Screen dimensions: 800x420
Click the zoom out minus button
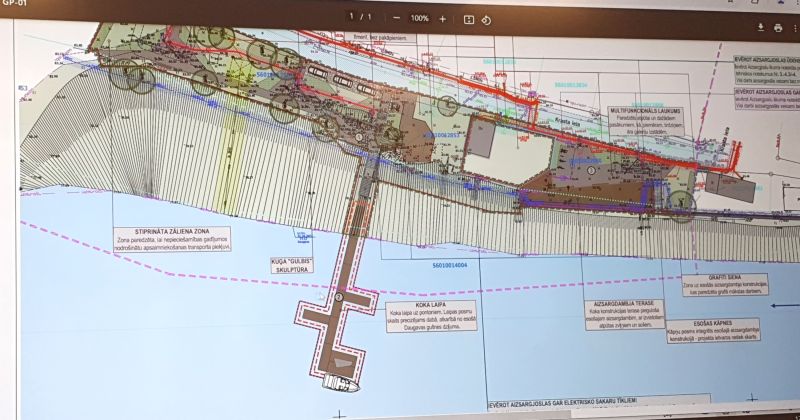click(x=397, y=18)
